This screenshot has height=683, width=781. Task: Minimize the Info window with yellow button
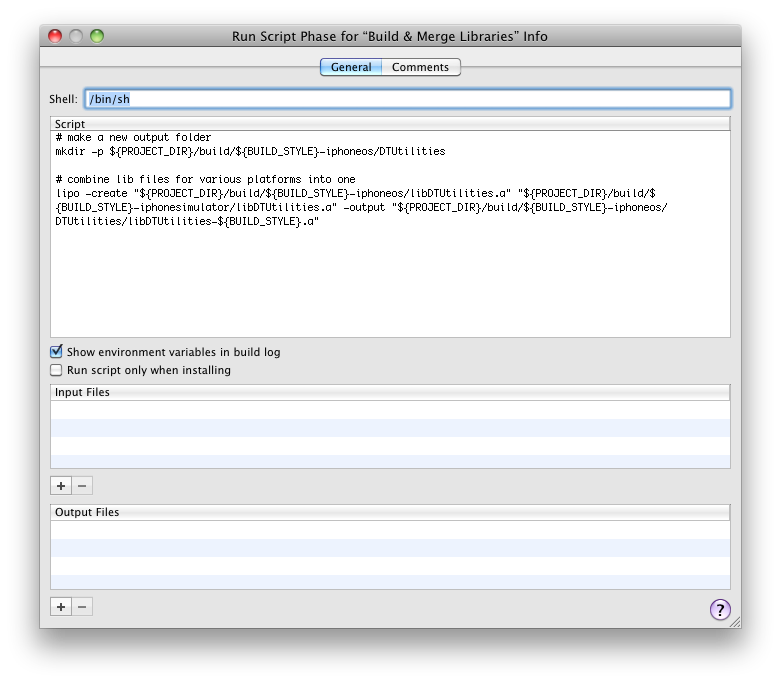77,36
